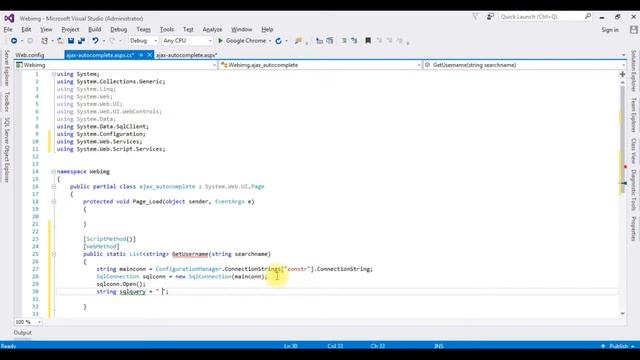Switch to the ajax-autocomplete.aspx tab
The image size is (640, 360).
coord(187,55)
